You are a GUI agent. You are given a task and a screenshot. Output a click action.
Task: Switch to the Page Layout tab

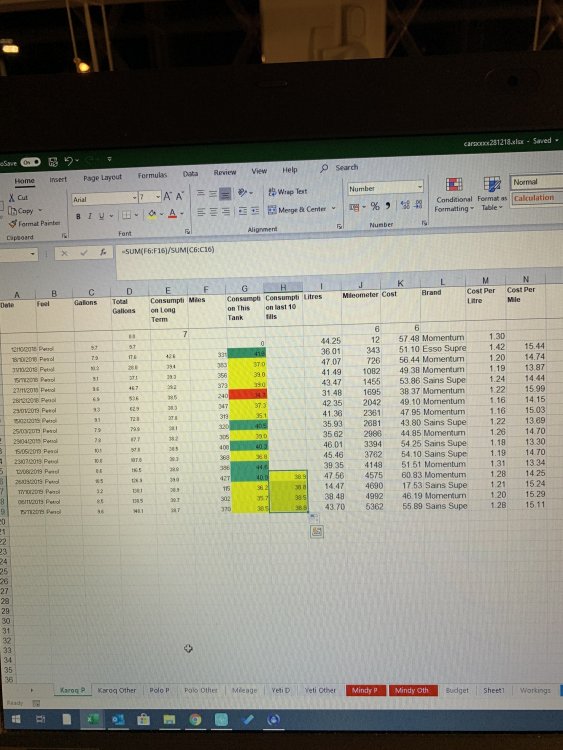coord(102,177)
